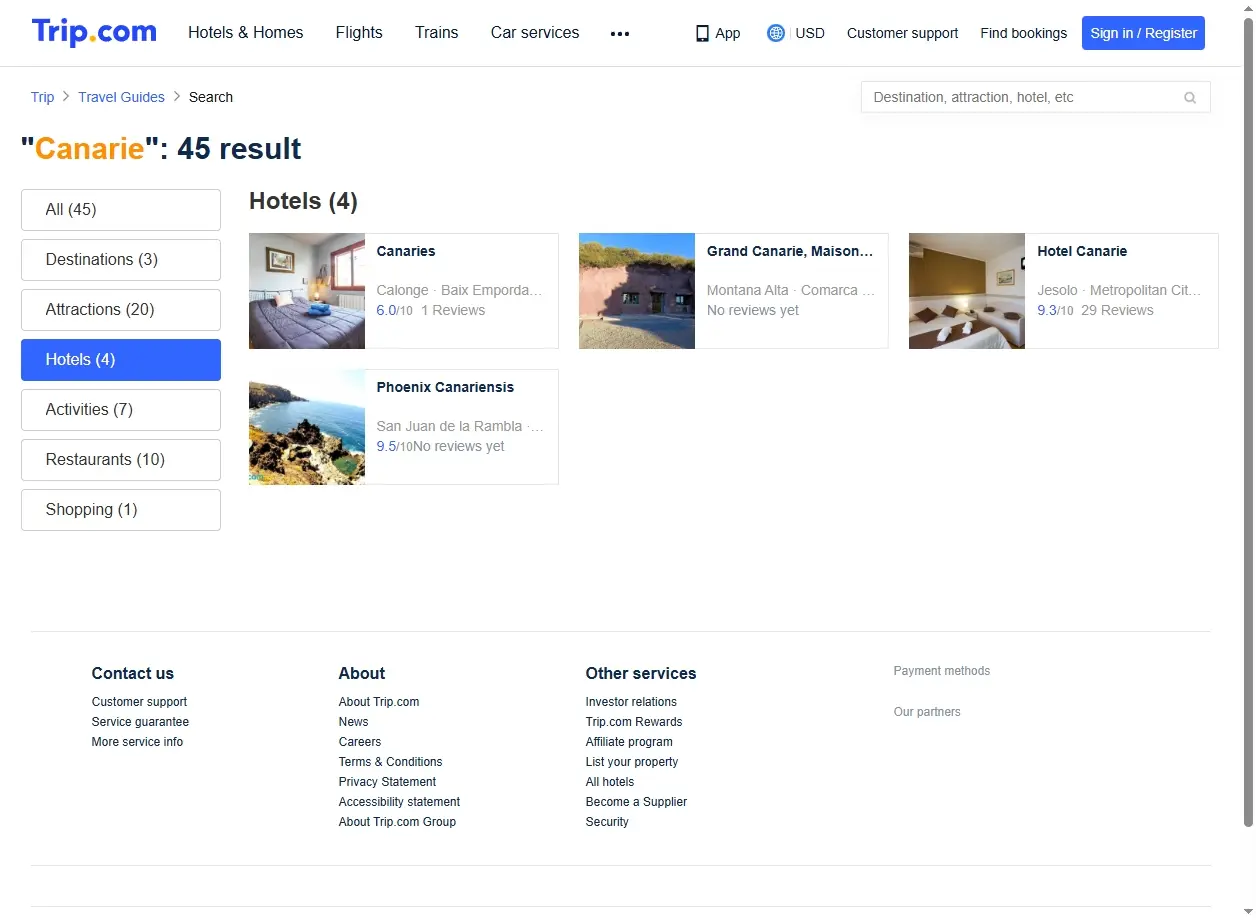Select the Attractions (20) filter tab

pyautogui.click(x=121, y=310)
